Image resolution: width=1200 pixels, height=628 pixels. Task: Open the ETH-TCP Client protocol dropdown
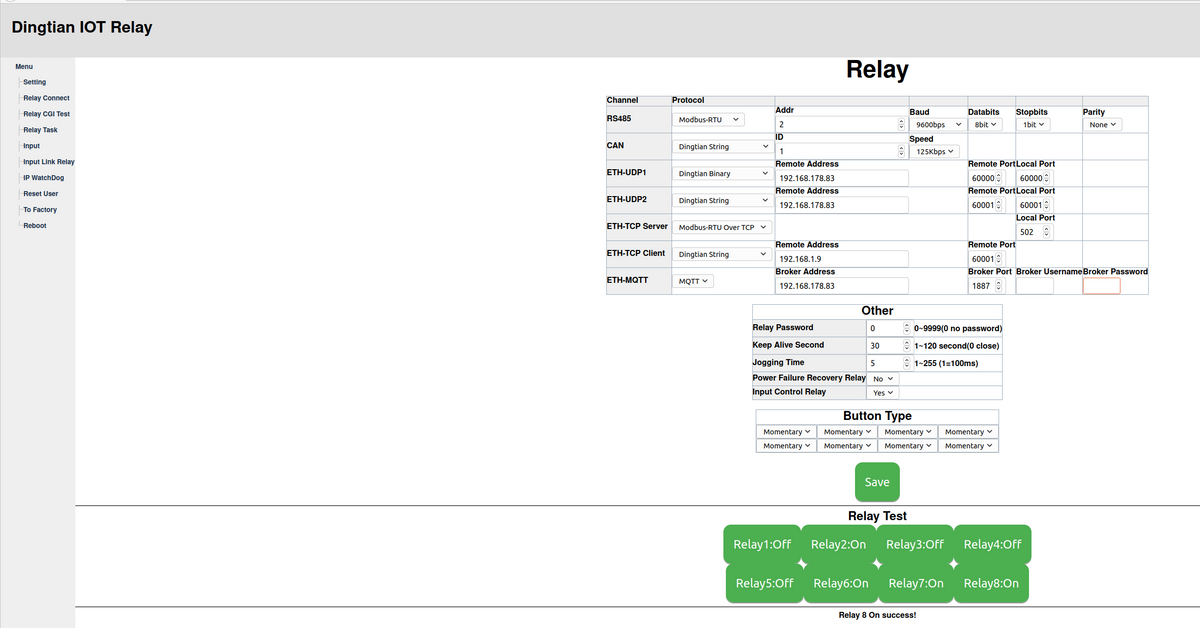click(x=722, y=255)
